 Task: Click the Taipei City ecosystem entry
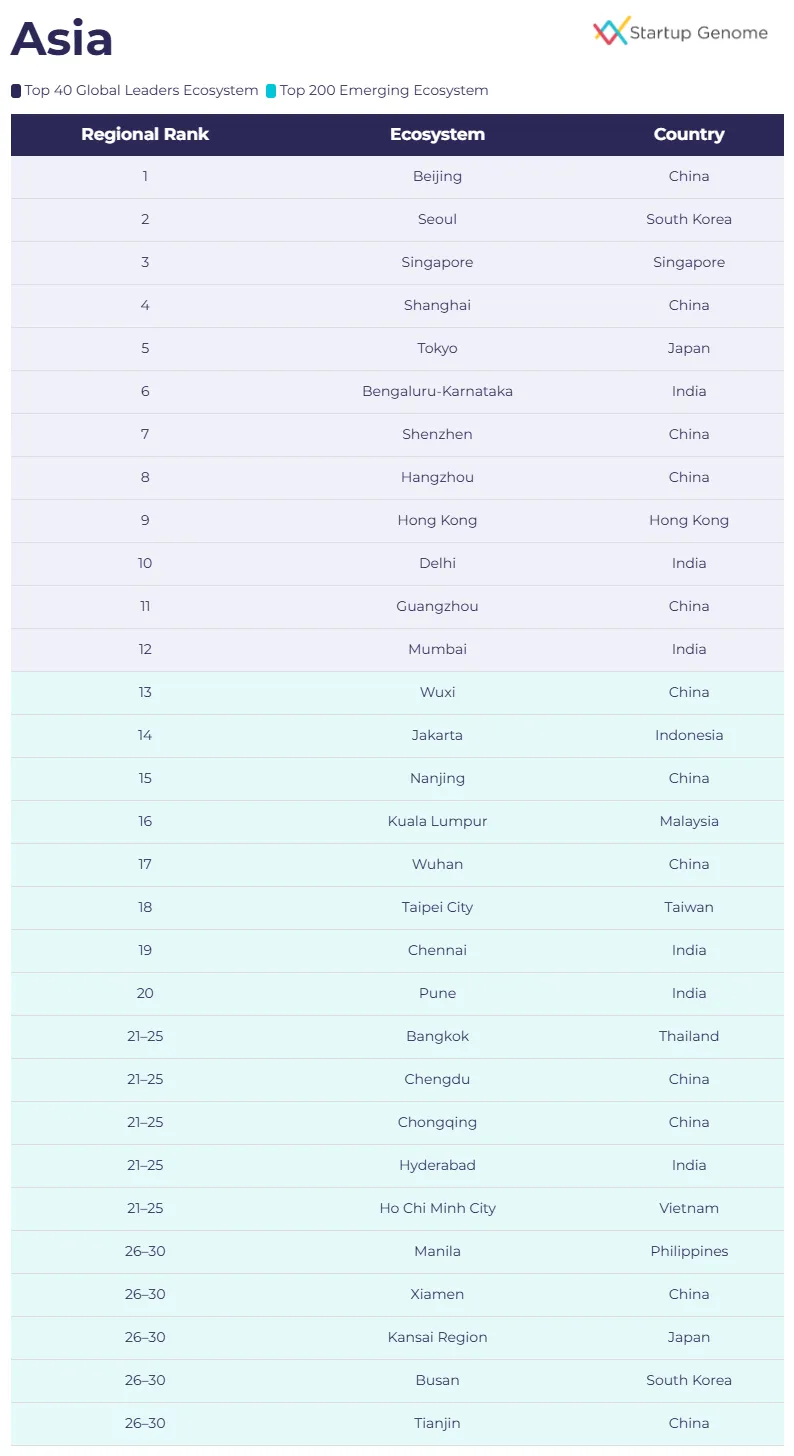[437, 908]
